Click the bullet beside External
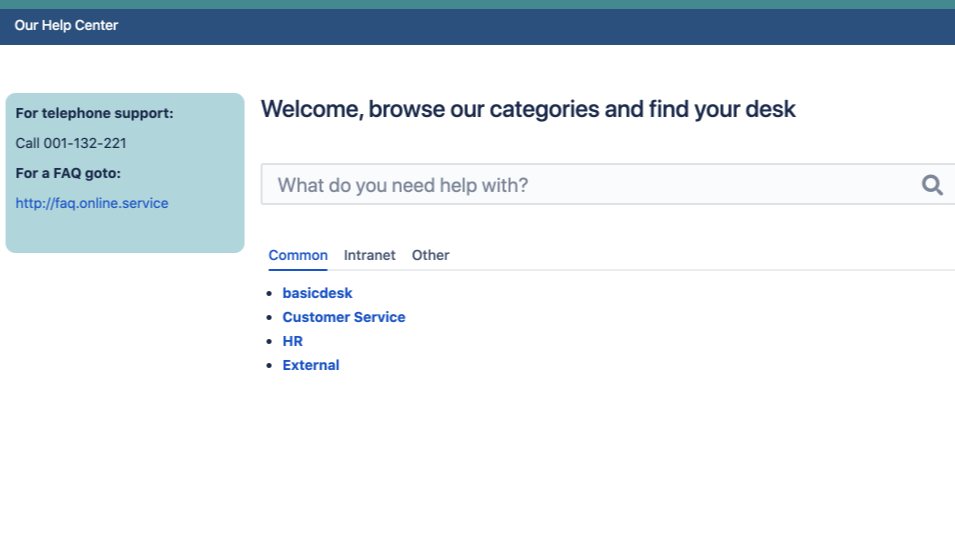Viewport: 955px width, 544px height. [x=270, y=366]
